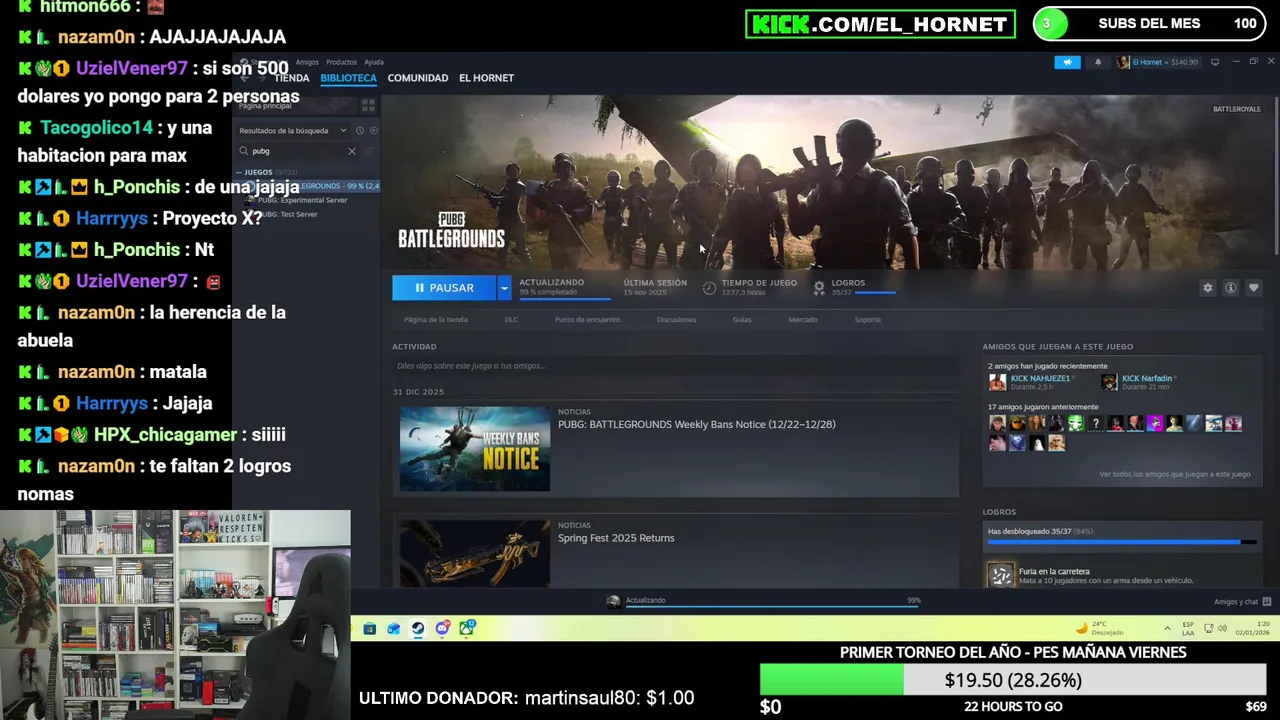Click the pubg library search field
1280x720 pixels.
tap(296, 151)
